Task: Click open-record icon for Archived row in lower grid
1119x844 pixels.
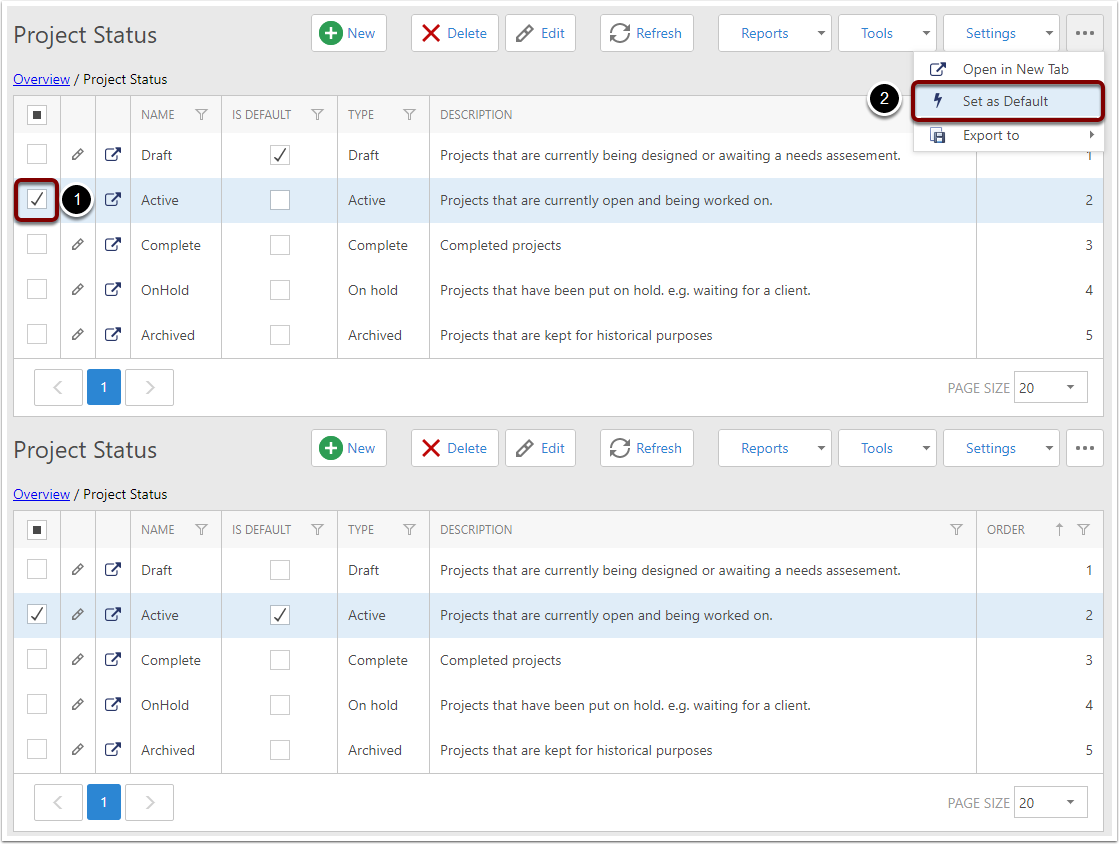Action: 113,750
